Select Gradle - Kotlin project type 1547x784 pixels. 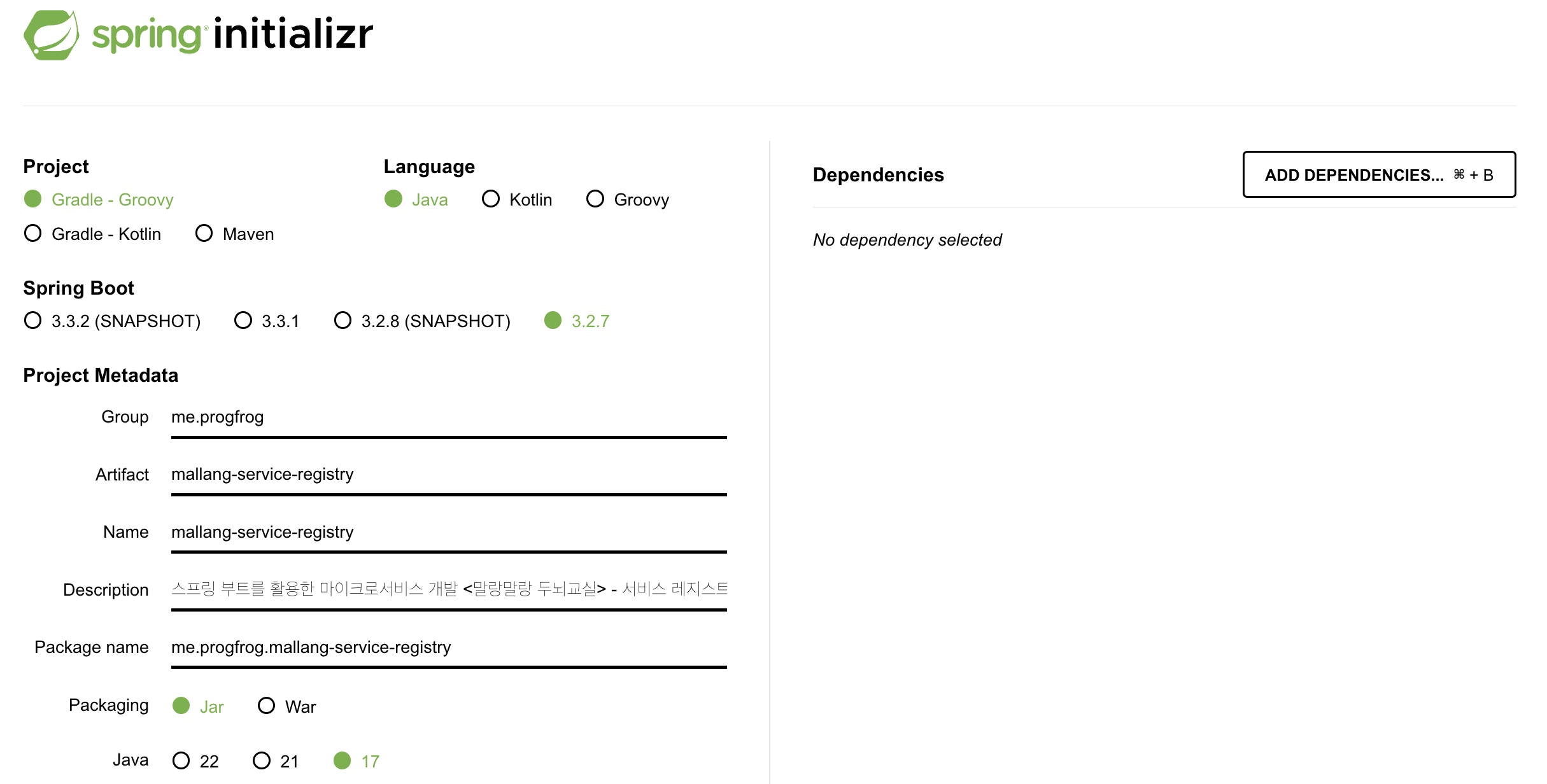[33, 234]
